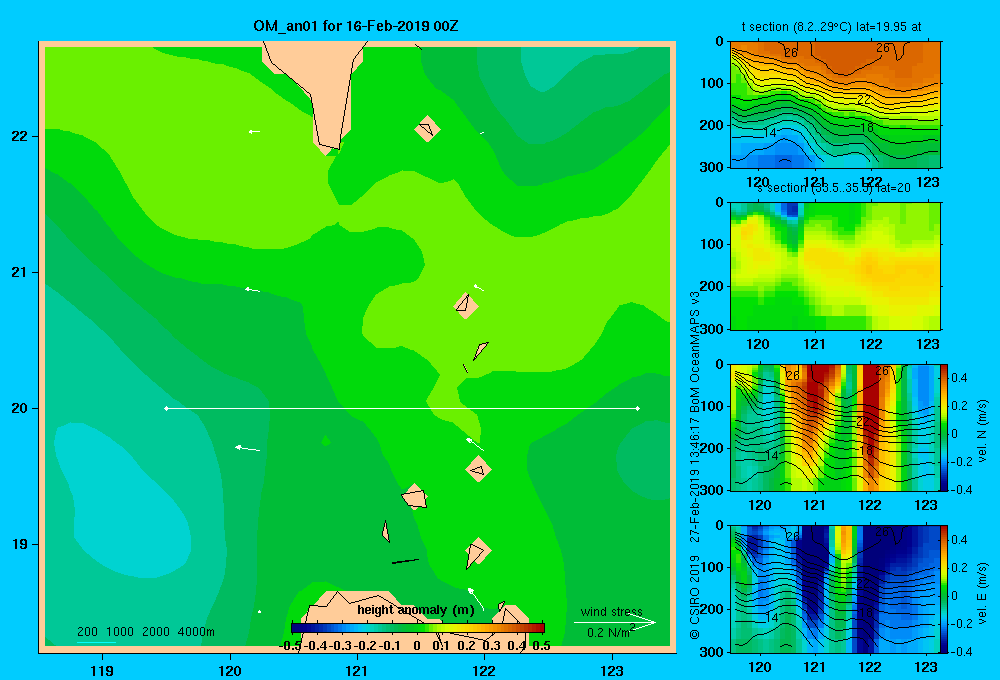Click the 'vel. E (m/s)' axis label
The image size is (1000, 680).
982,591
